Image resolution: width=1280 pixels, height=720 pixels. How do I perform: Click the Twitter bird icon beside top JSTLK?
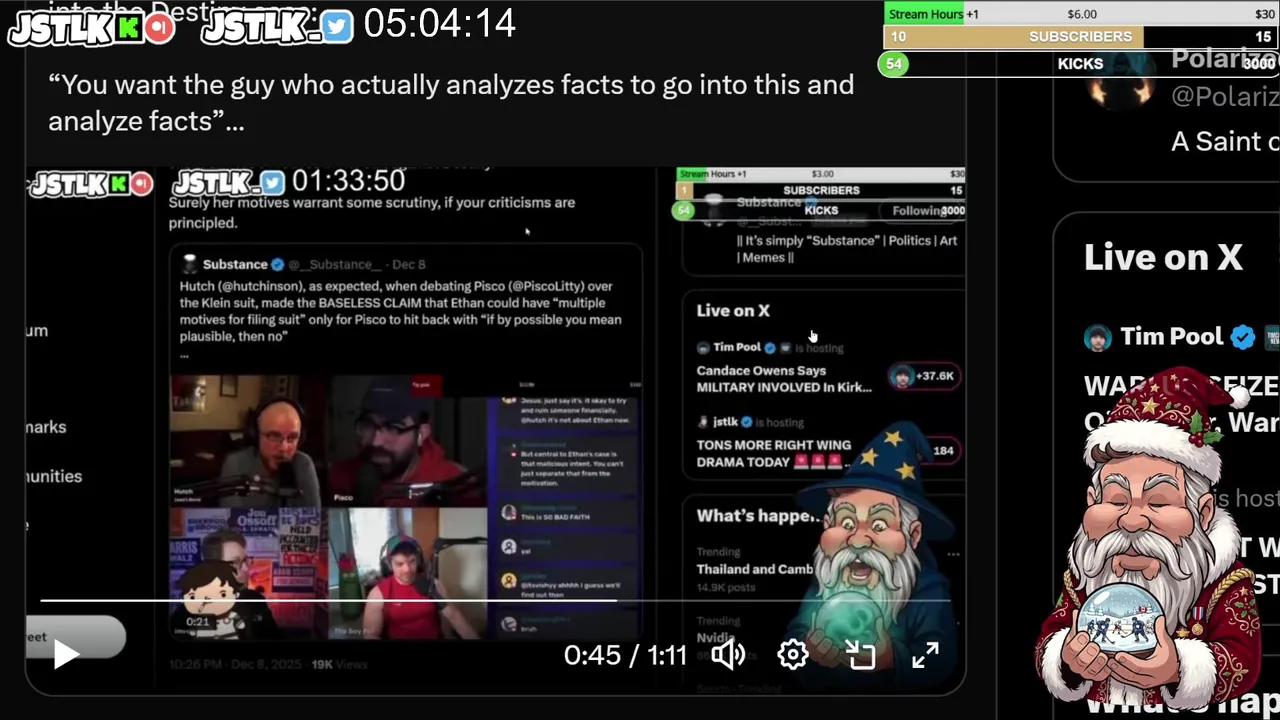[x=337, y=28]
